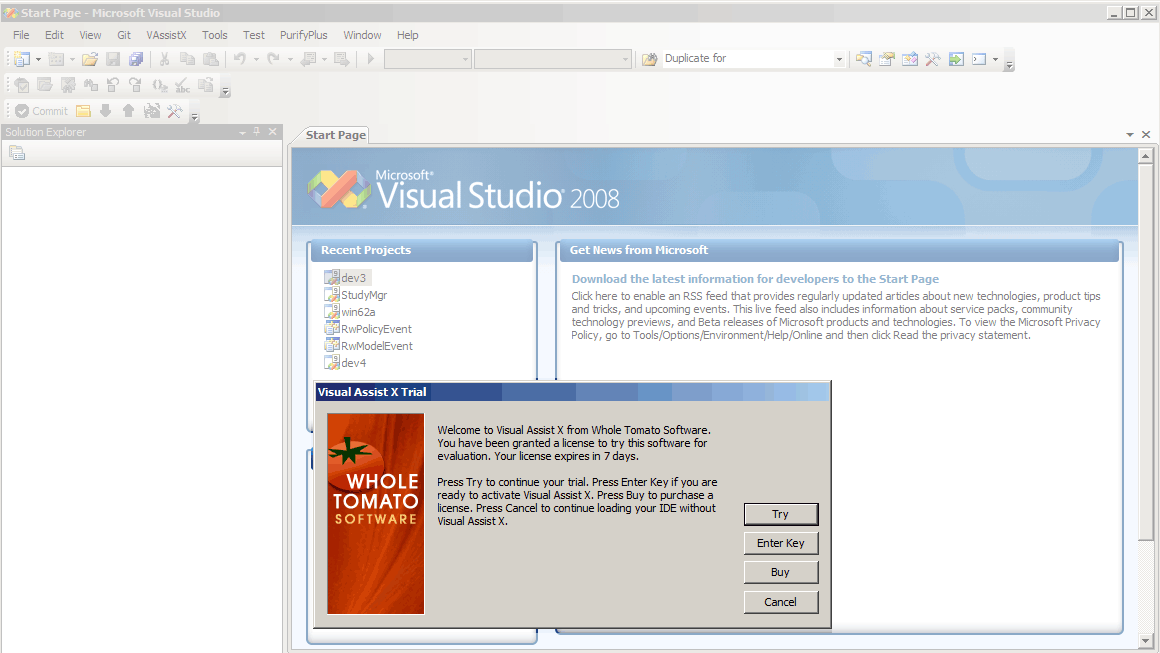The height and width of the screenshot is (653, 1160).
Task: Click the down arrow (pull) icon
Action: coord(106,111)
